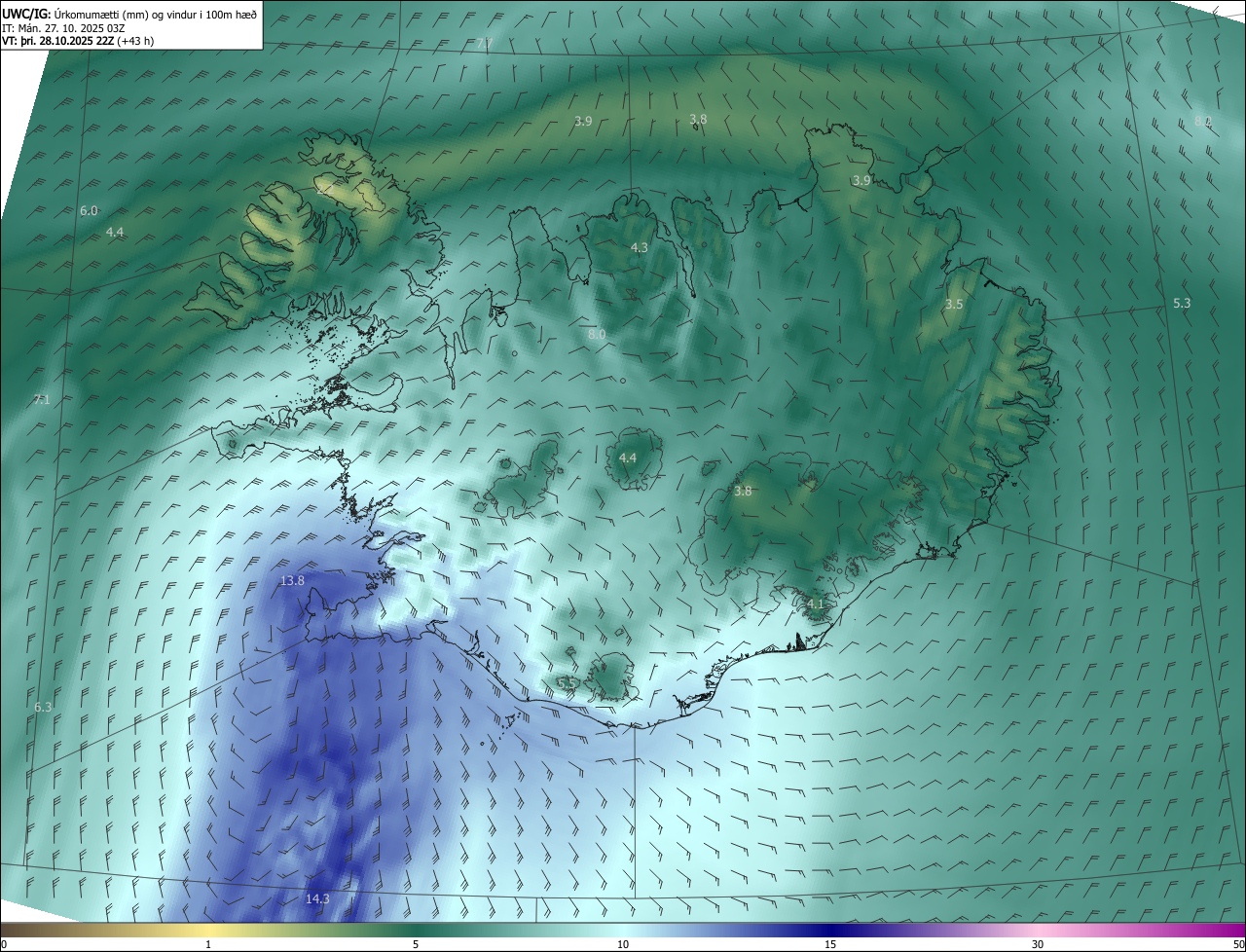Image resolution: width=1246 pixels, height=952 pixels.
Task: Click the 1 tick on the color scale
Action: 208,944
